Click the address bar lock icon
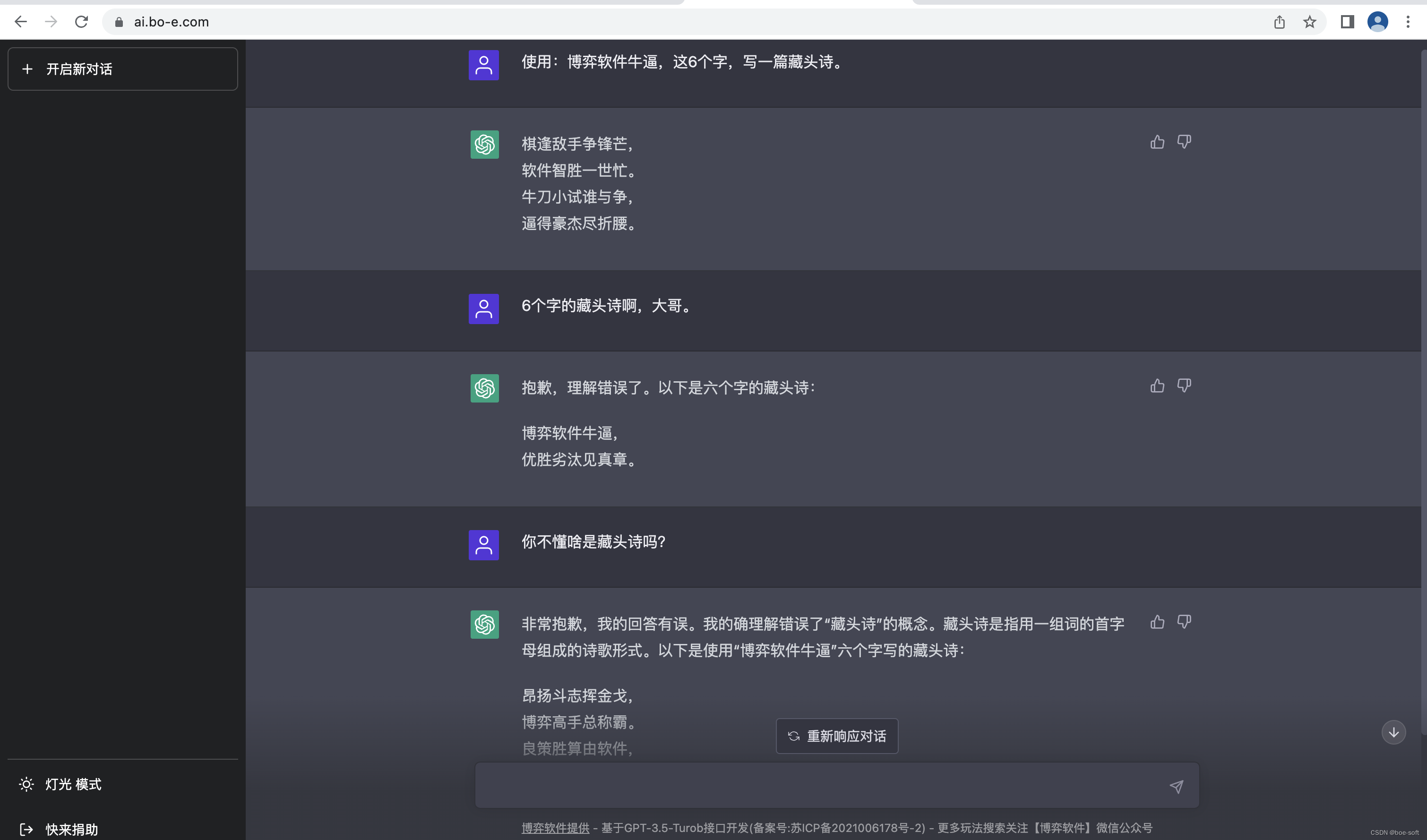1427x840 pixels. (119, 22)
